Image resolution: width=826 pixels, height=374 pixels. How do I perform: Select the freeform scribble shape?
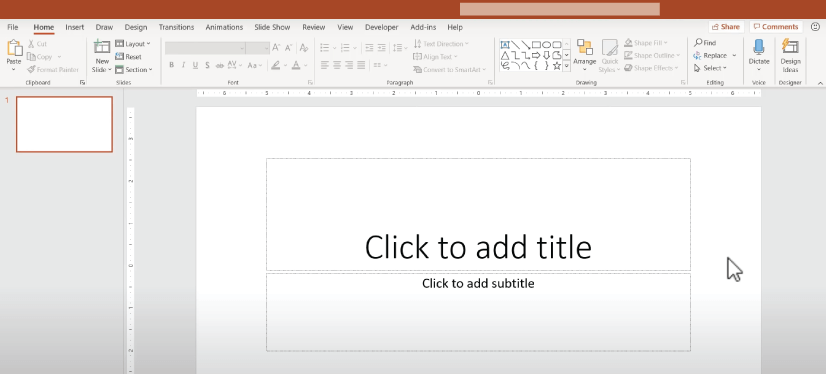click(505, 66)
